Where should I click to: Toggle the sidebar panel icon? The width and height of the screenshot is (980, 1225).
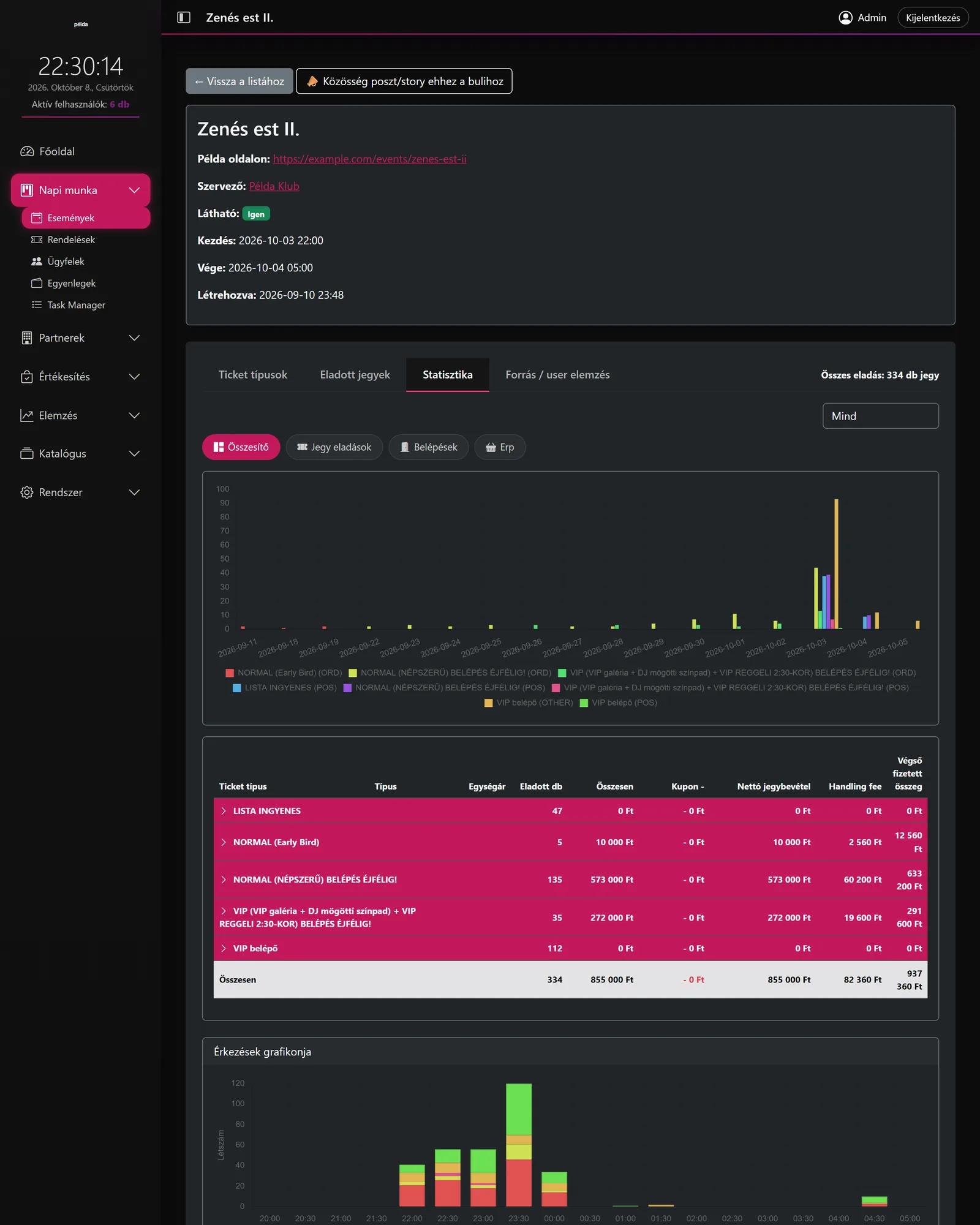pos(184,17)
